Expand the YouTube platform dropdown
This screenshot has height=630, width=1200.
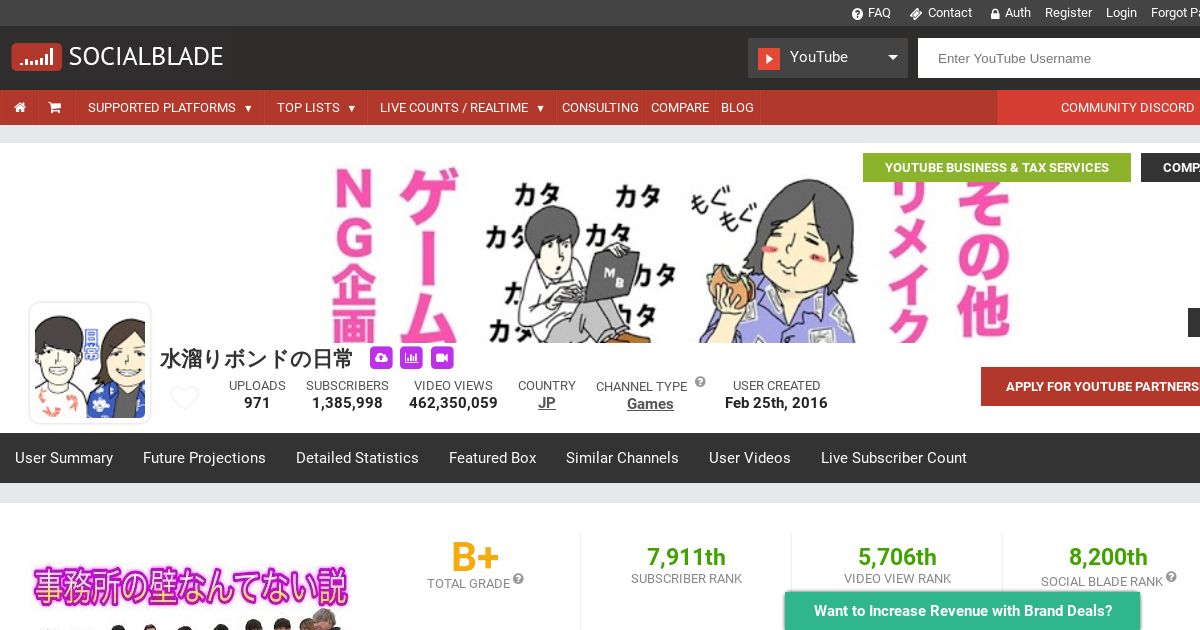(x=828, y=58)
